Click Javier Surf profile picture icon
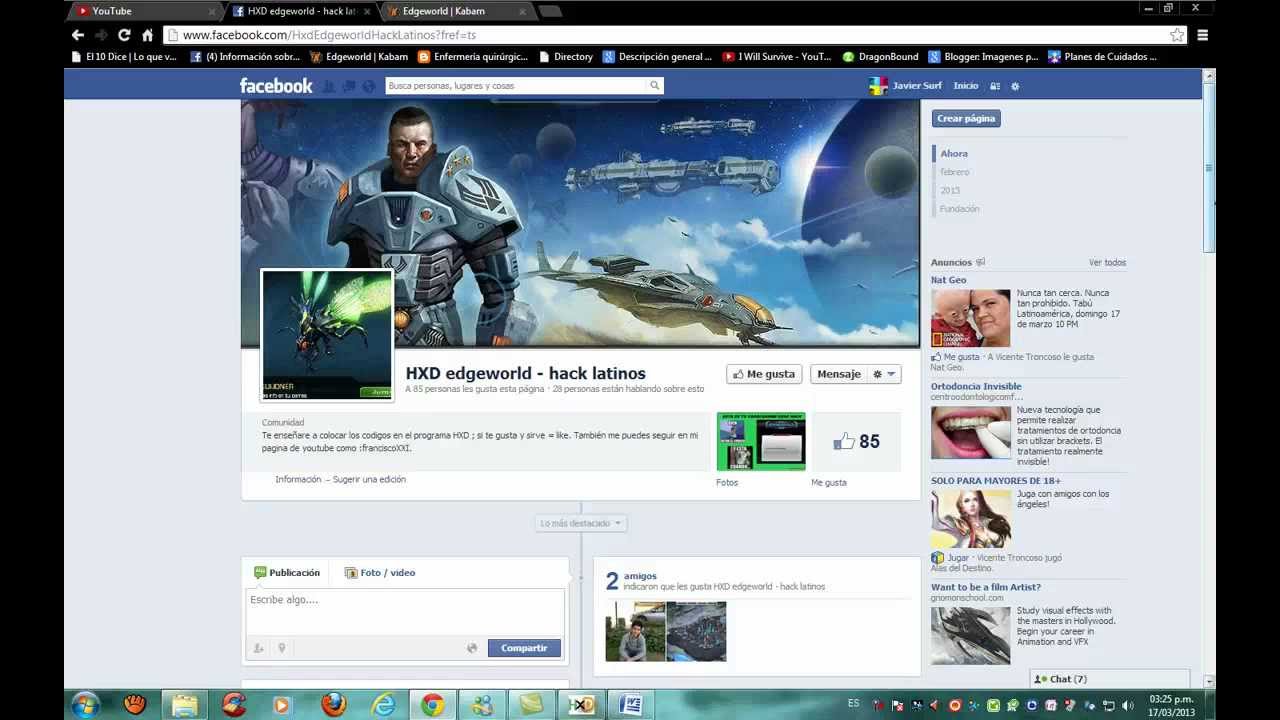Viewport: 1280px width, 720px height. [878, 86]
